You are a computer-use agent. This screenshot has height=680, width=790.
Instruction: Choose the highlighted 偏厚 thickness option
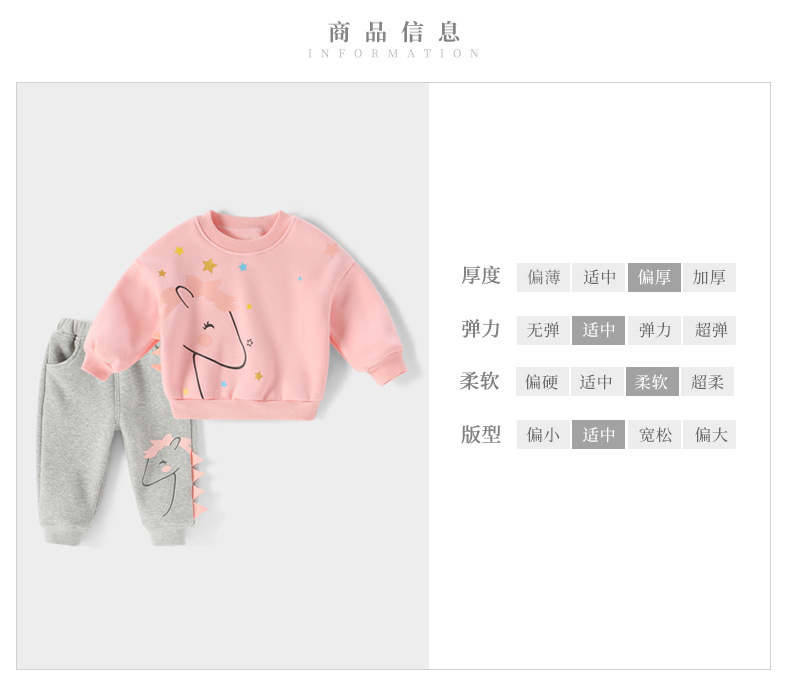pyautogui.click(x=654, y=277)
